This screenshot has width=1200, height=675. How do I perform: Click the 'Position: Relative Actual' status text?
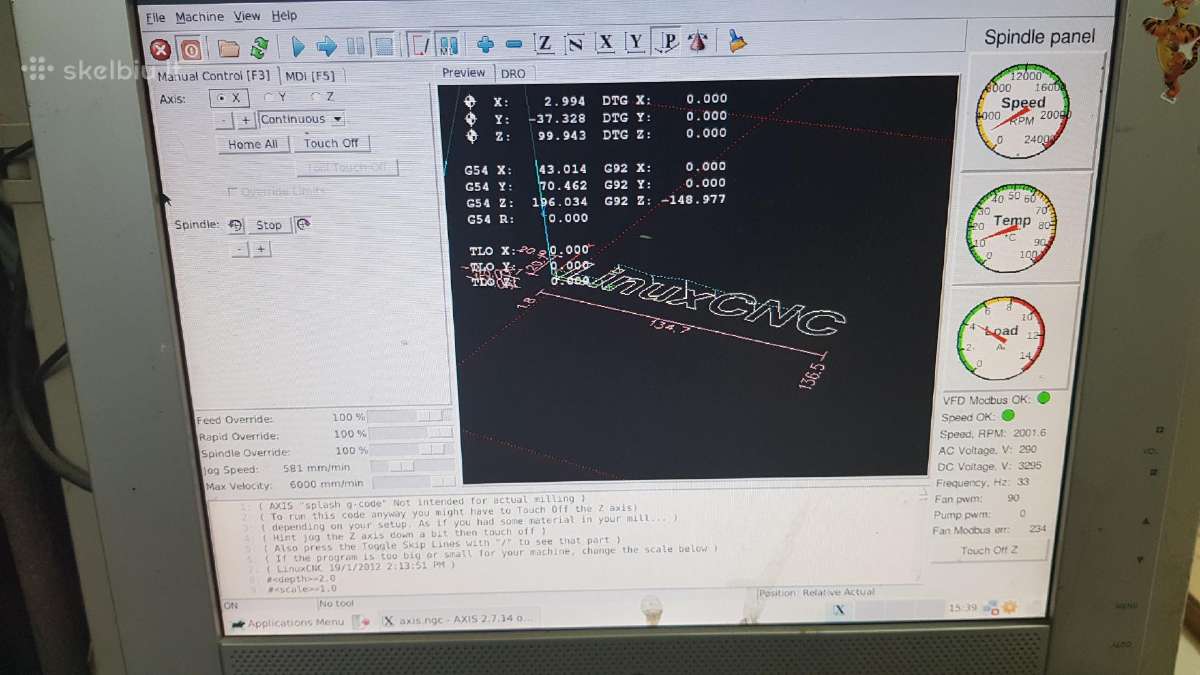815,592
